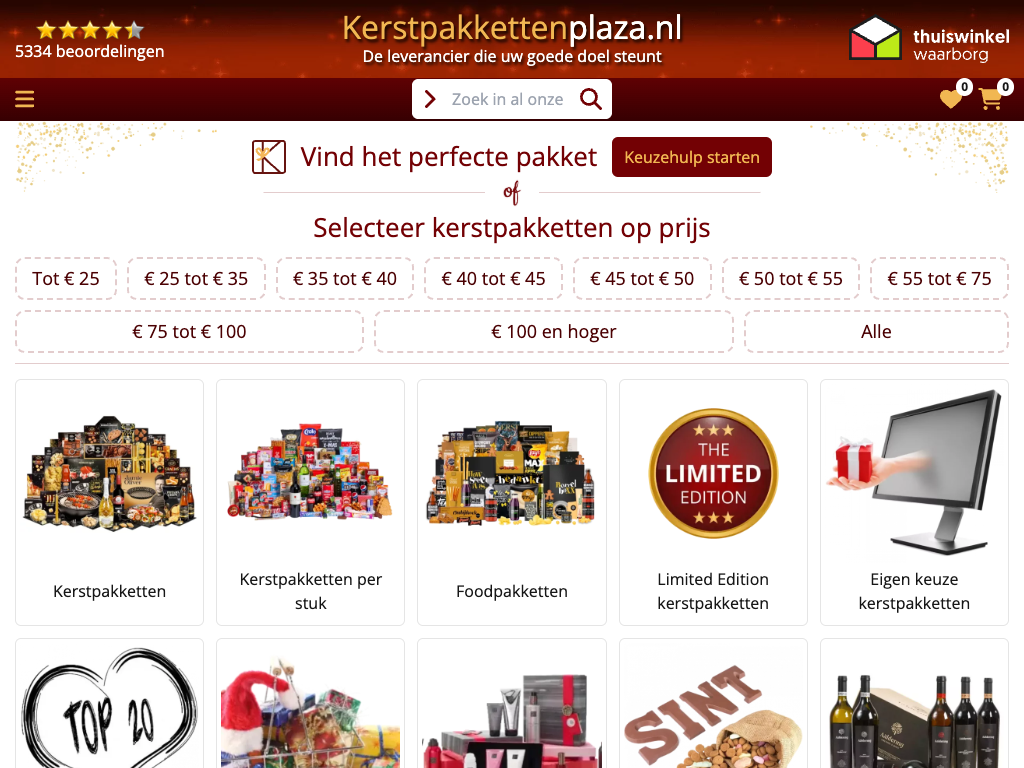Choose the € 100 en hoger filter
Viewport: 1024px width, 768px height.
[x=554, y=332]
